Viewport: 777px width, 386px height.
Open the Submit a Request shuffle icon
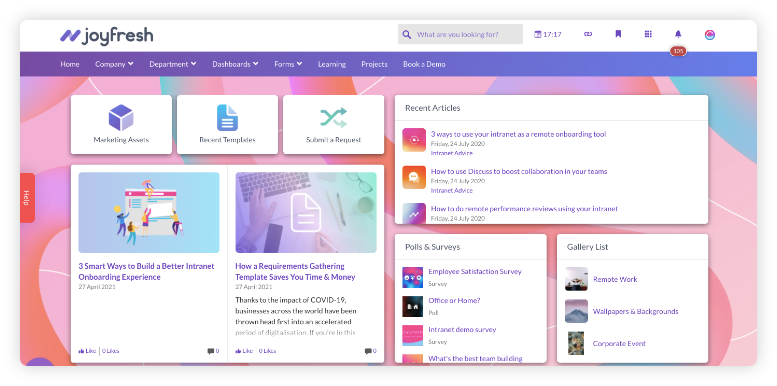pyautogui.click(x=333, y=118)
